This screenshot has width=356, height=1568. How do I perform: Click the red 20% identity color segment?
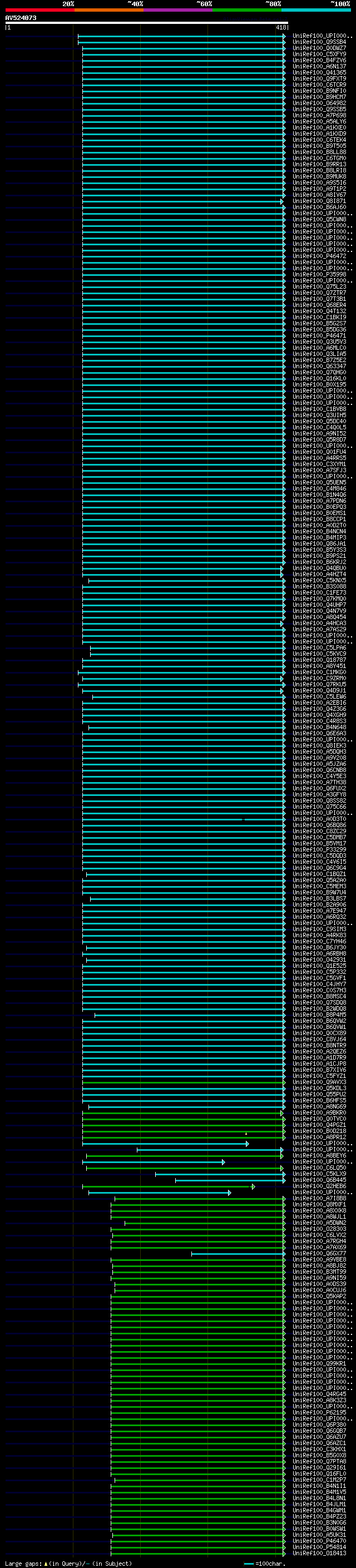click(x=39, y=10)
